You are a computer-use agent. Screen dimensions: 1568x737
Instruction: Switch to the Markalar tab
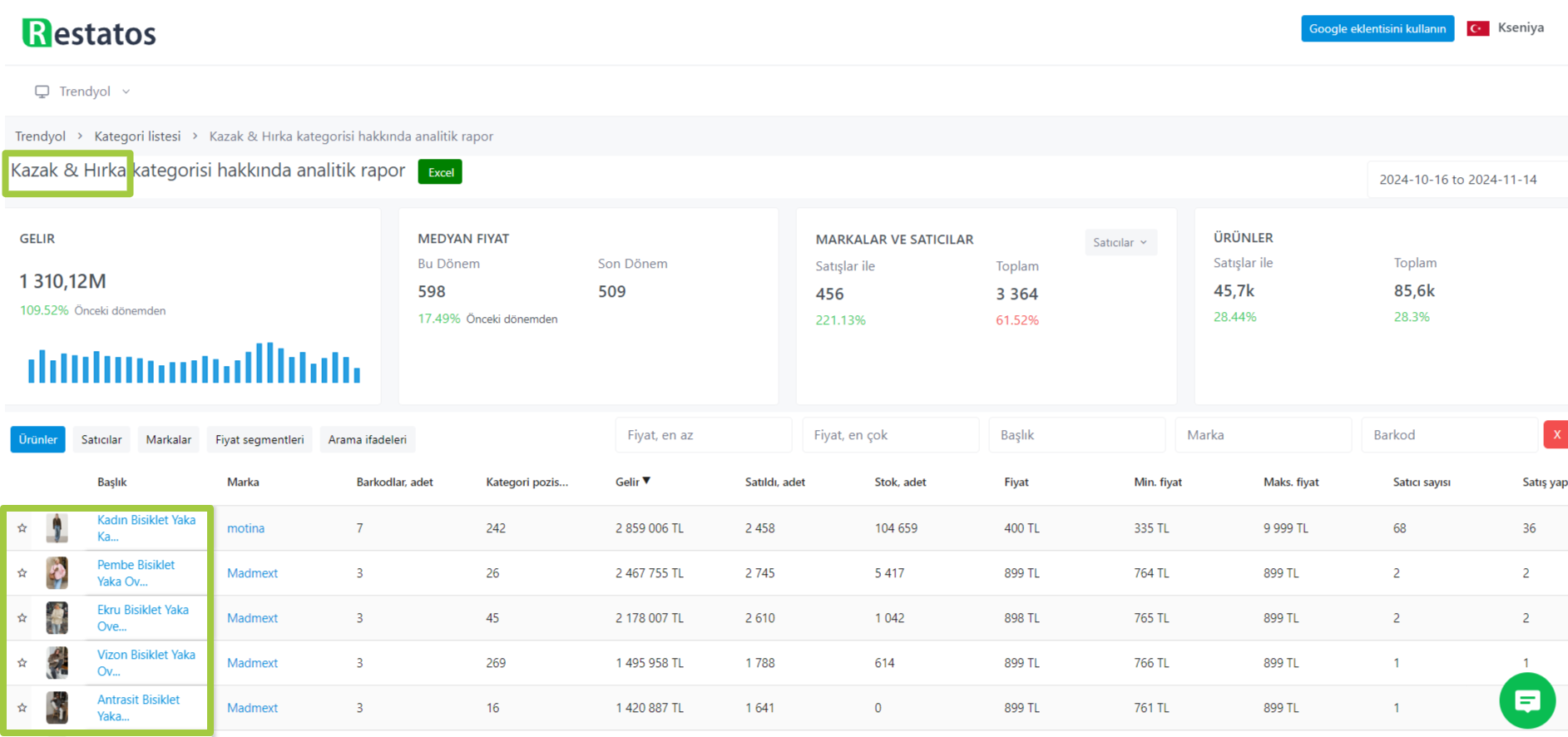pos(169,439)
